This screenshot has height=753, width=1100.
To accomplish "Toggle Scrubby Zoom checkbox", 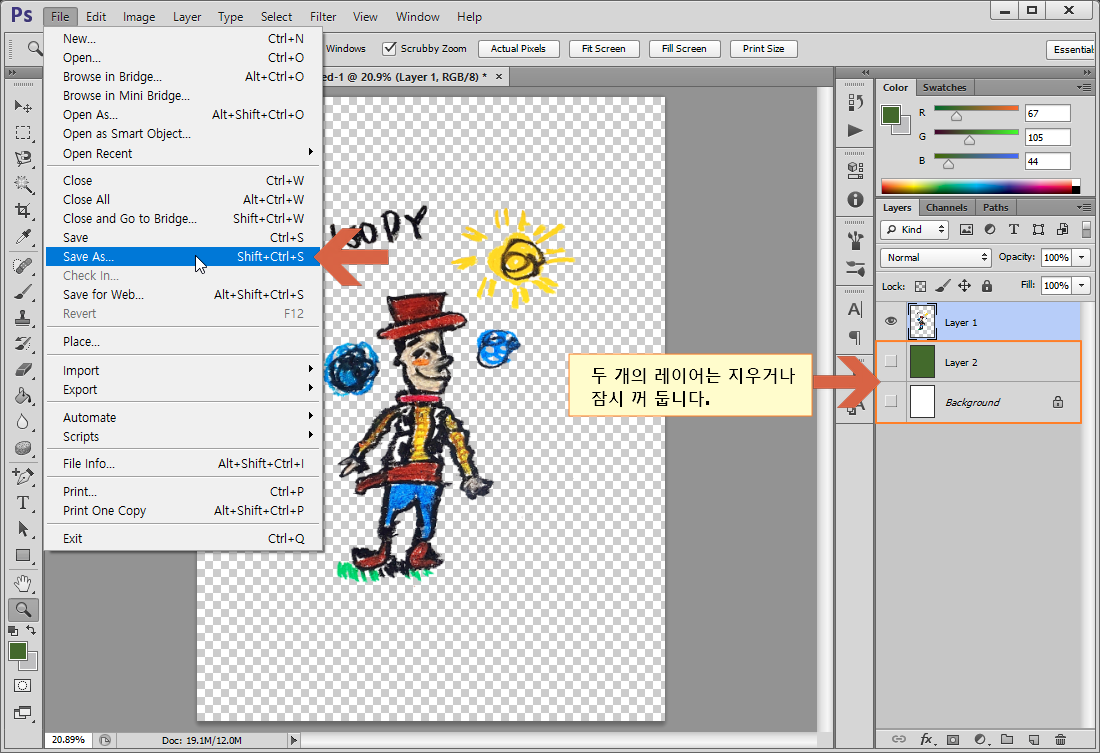I will coord(389,48).
